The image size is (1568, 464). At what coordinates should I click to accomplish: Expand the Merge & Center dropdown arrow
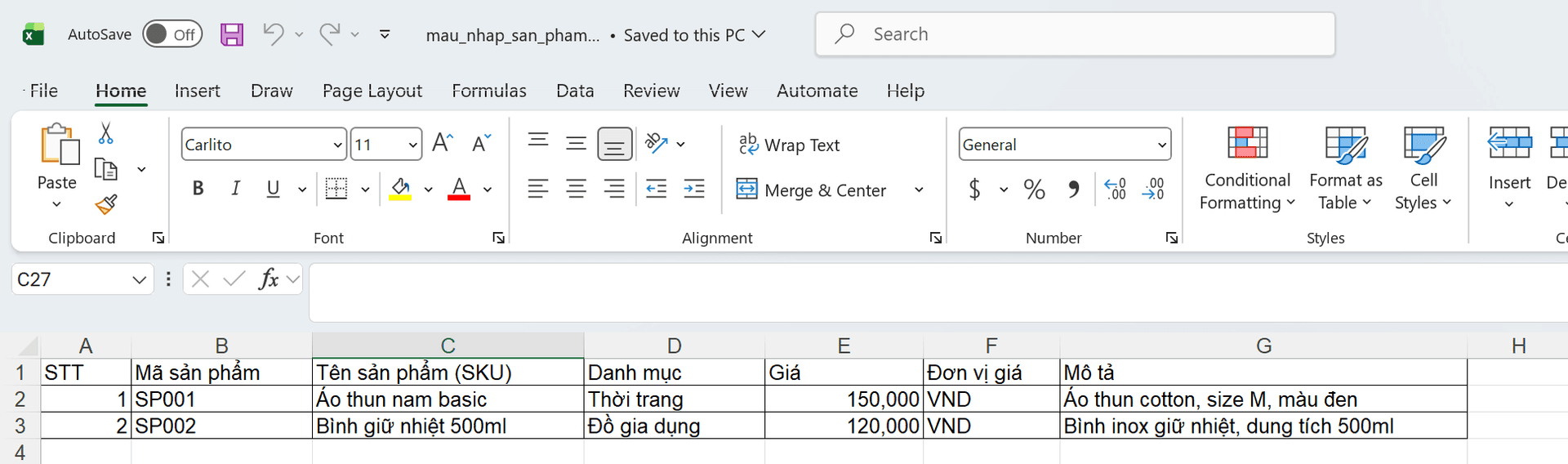point(919,190)
